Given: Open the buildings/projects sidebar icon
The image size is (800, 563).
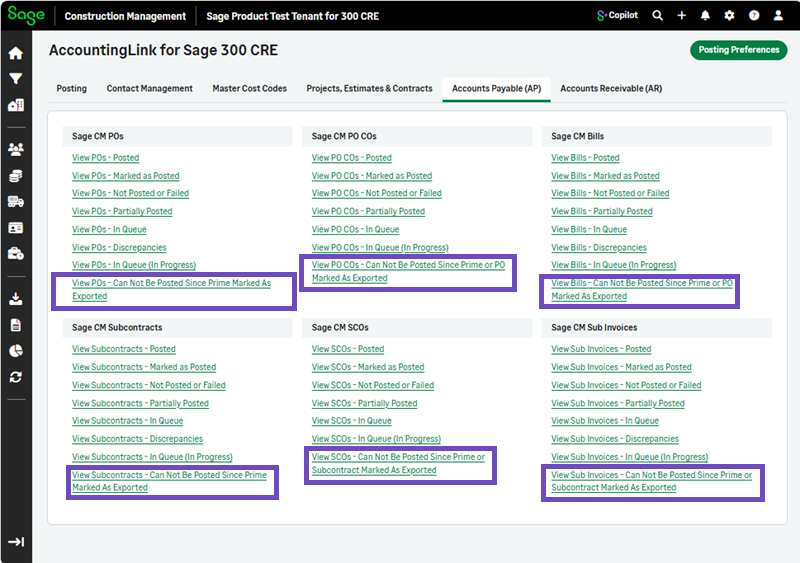Looking at the screenshot, I should point(16,105).
